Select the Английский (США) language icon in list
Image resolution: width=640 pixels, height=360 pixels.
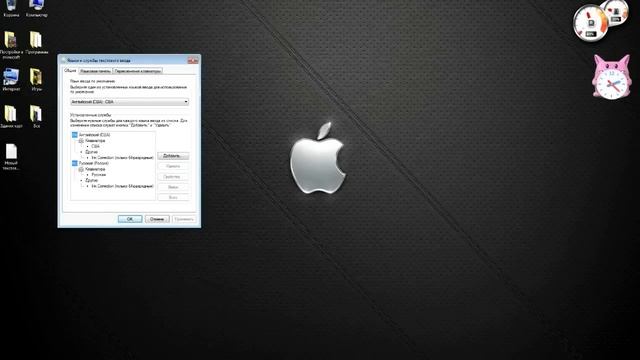click(x=74, y=135)
